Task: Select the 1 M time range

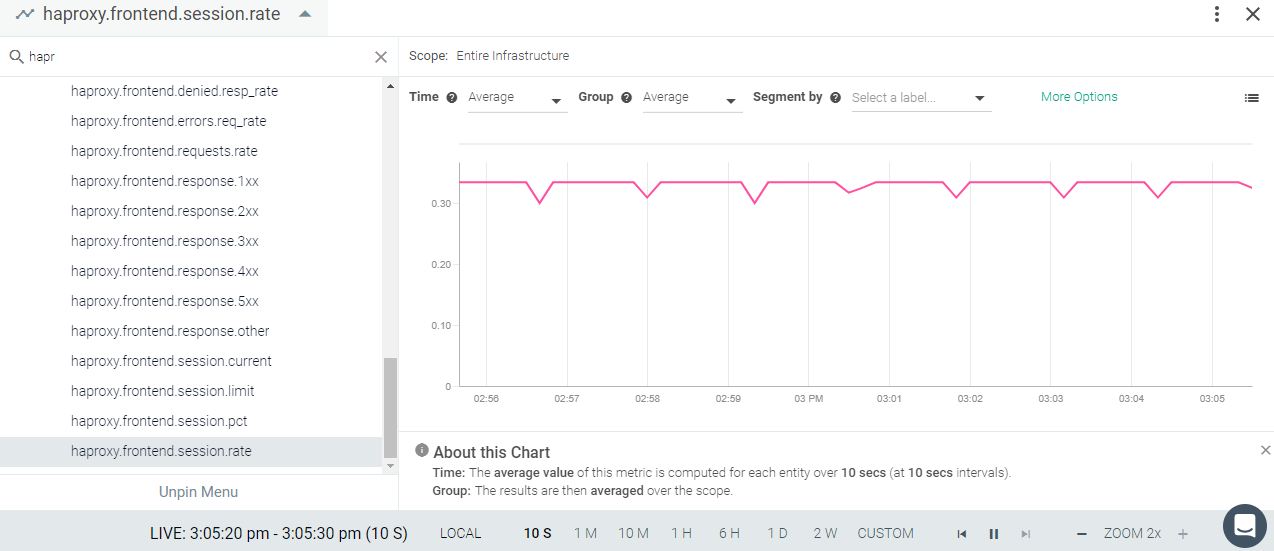Action: tap(585, 533)
